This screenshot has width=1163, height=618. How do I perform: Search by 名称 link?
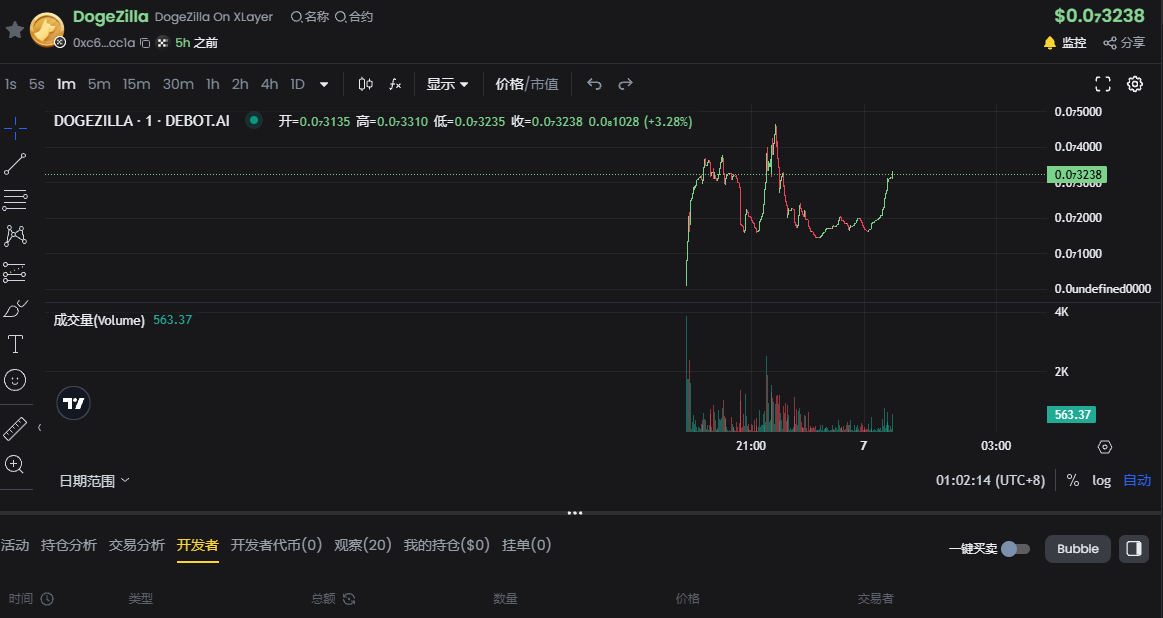[310, 16]
